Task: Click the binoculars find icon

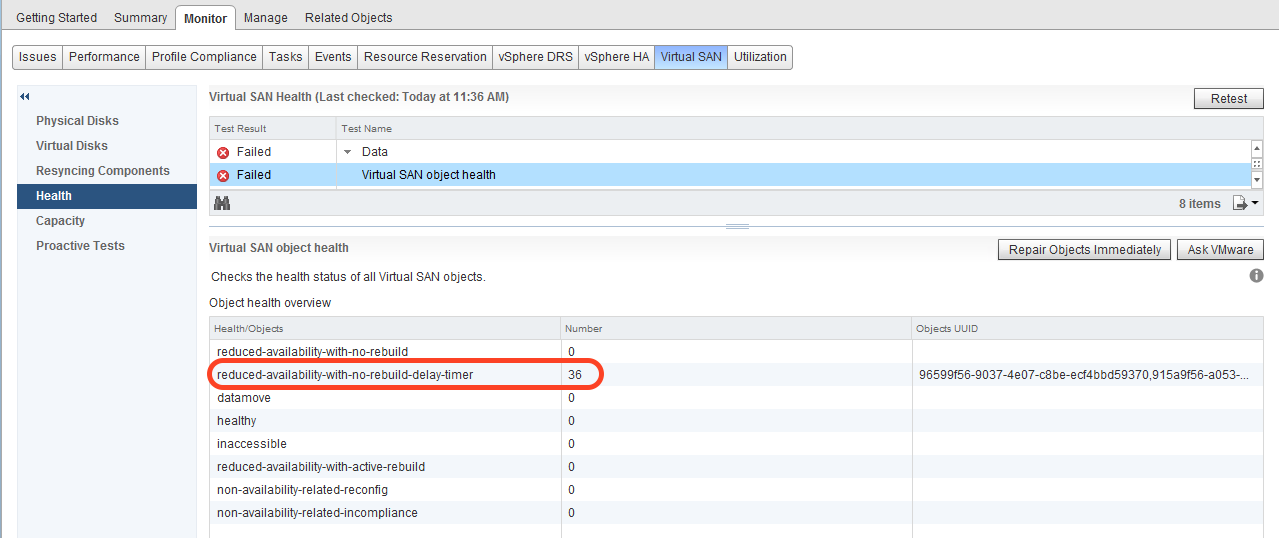Action: coord(222,203)
